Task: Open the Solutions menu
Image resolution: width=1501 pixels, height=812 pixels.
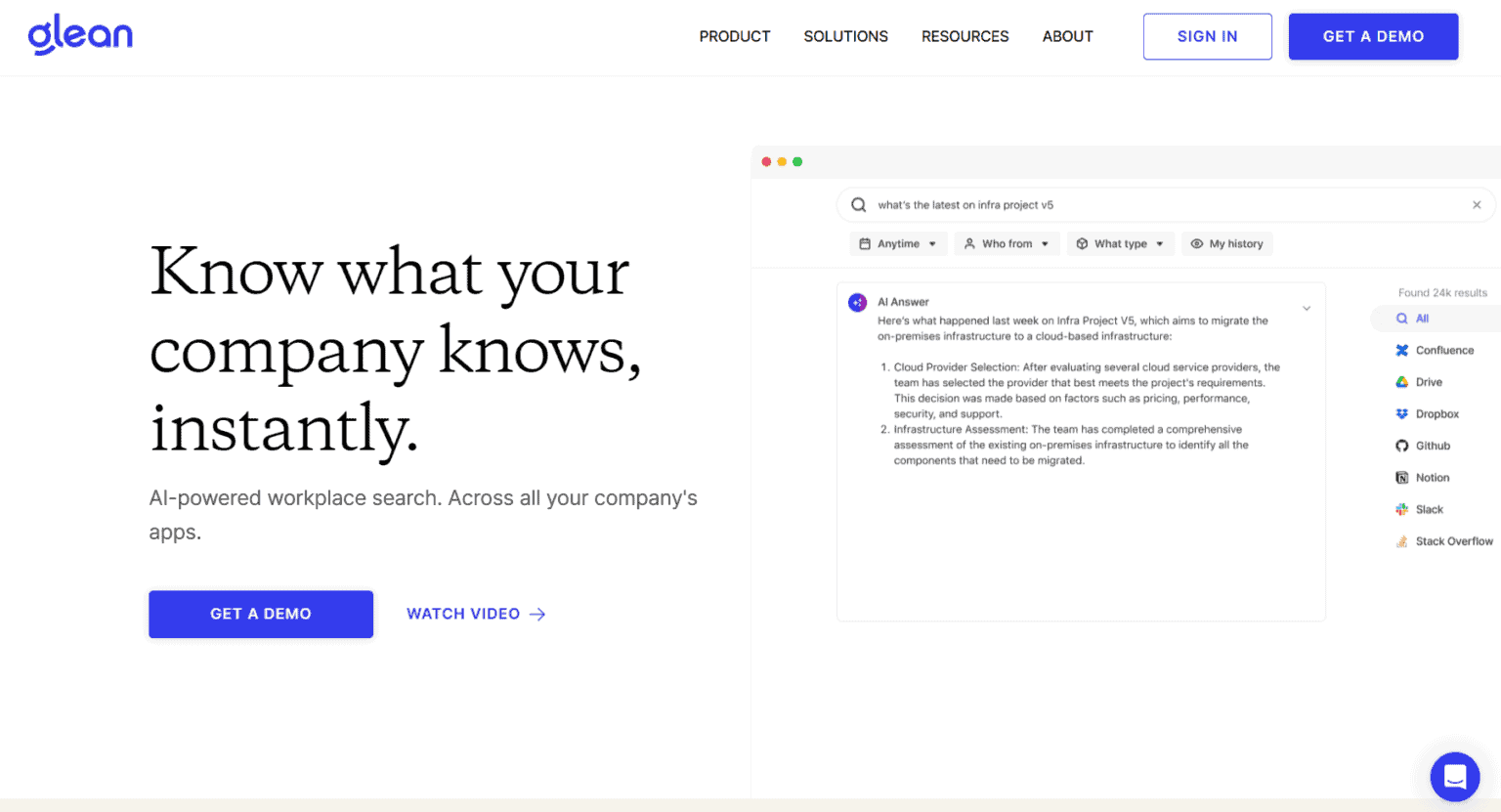Action: coord(846,36)
